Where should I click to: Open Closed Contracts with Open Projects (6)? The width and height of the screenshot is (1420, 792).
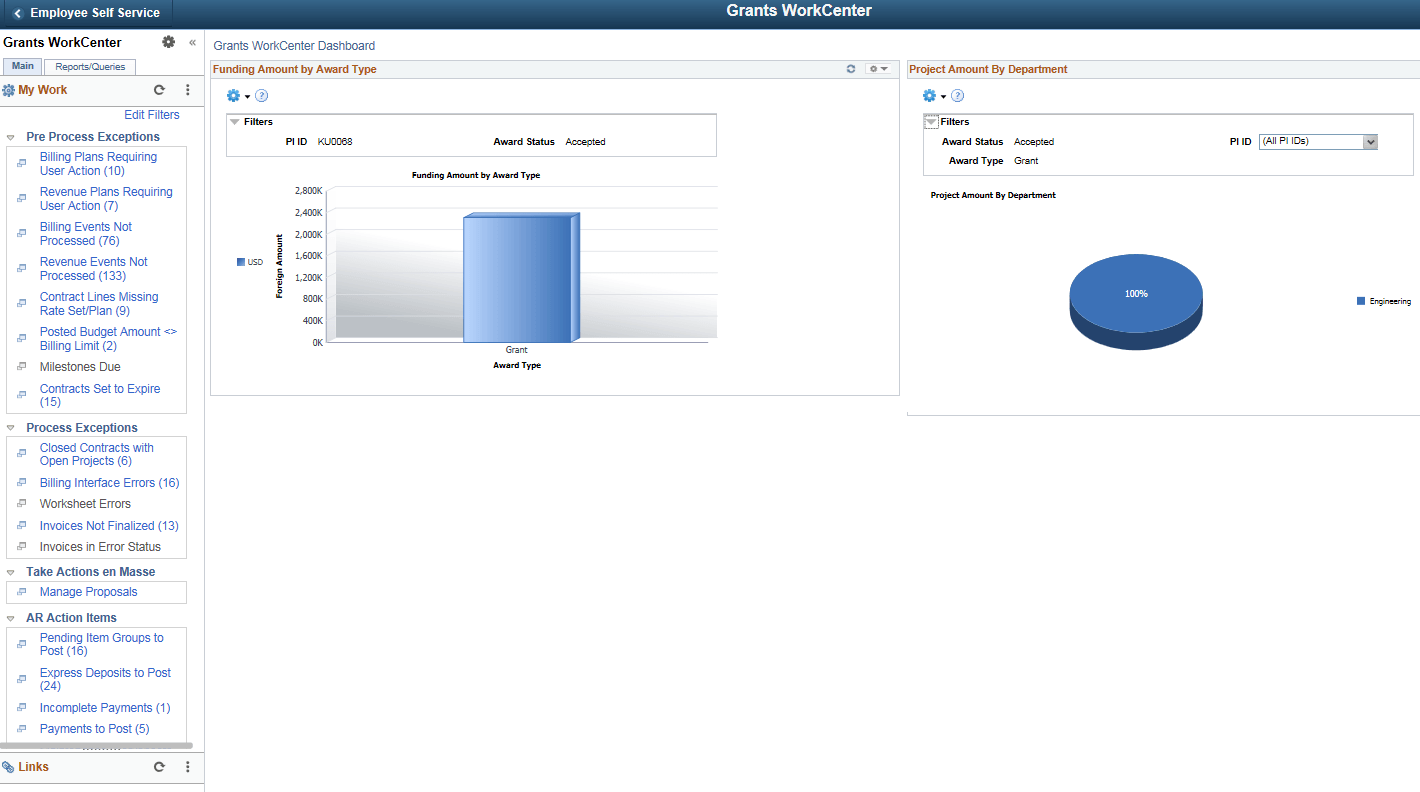point(97,454)
